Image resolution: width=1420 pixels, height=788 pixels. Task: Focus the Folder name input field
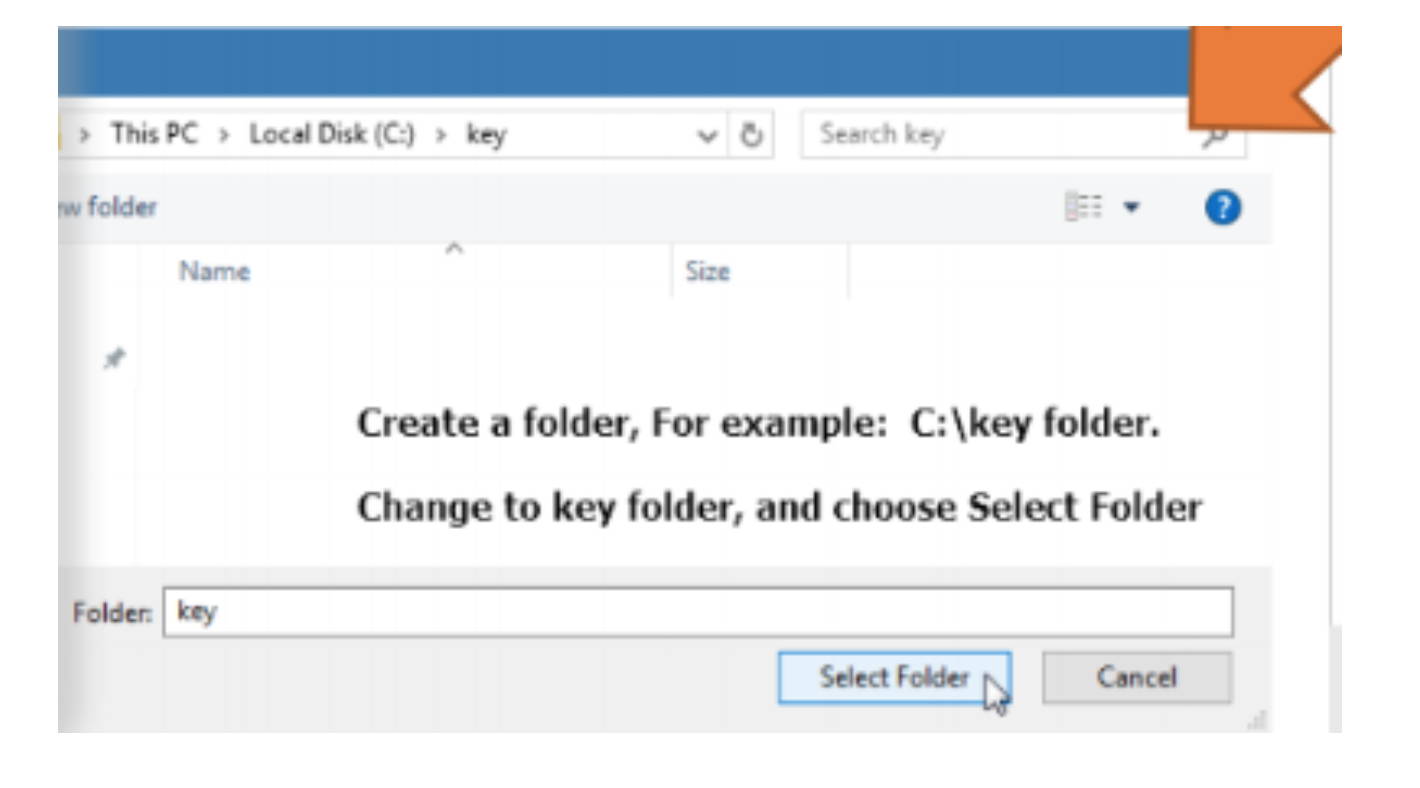click(698, 612)
